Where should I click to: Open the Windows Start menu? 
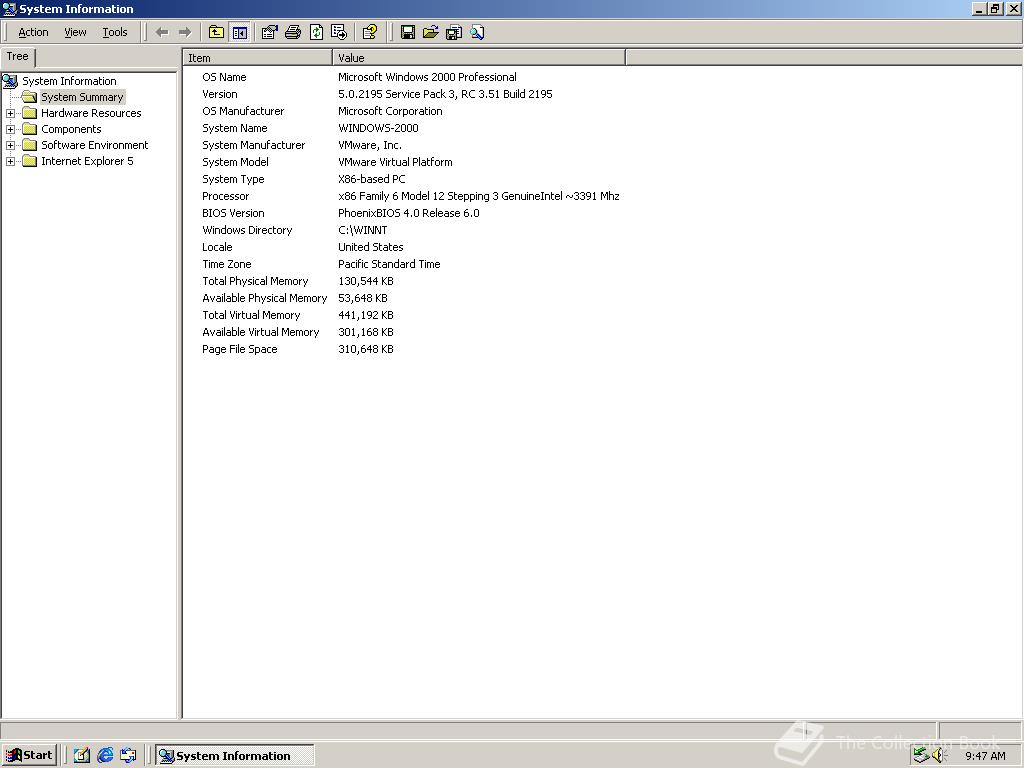29,755
